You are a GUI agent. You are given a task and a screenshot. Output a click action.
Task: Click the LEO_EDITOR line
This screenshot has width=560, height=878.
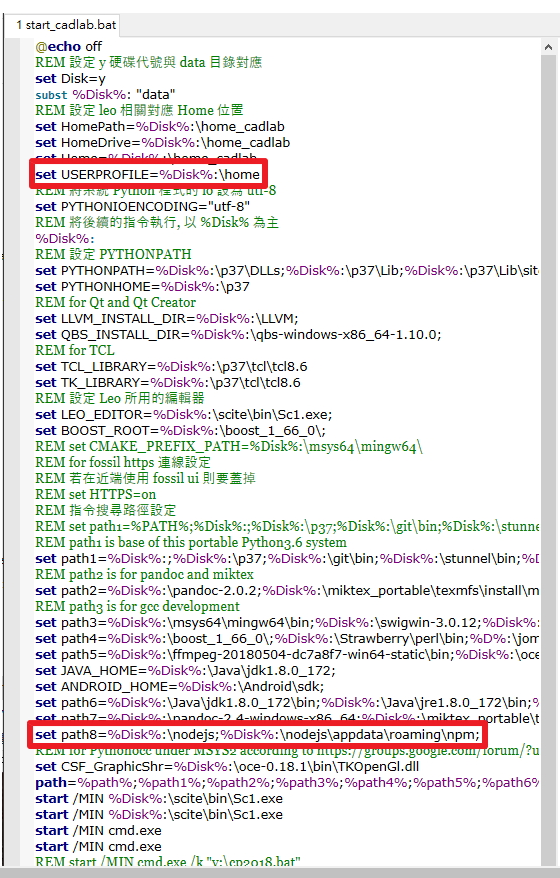183,414
